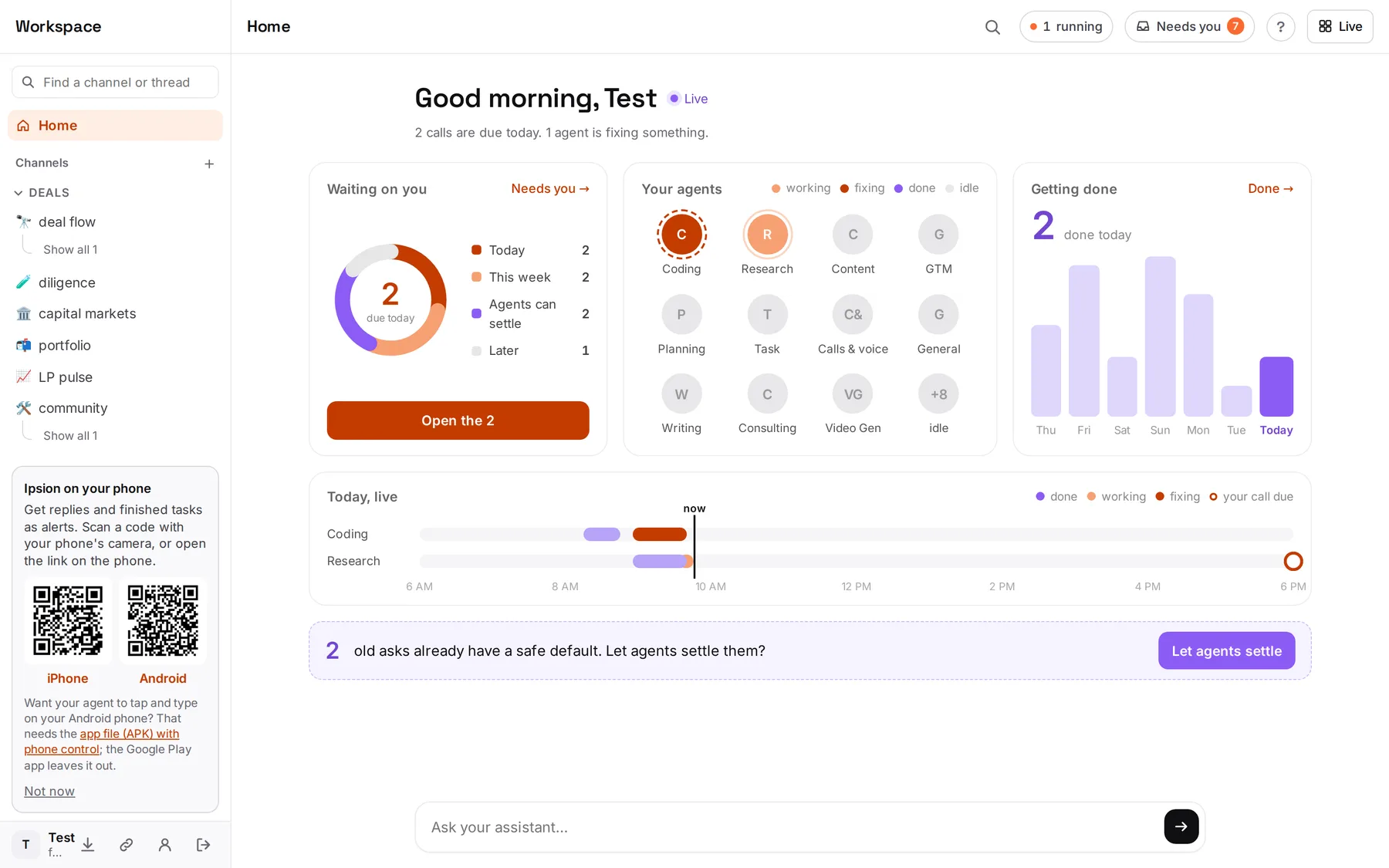
Task: Select the Content agent avatar
Action: coord(853,235)
